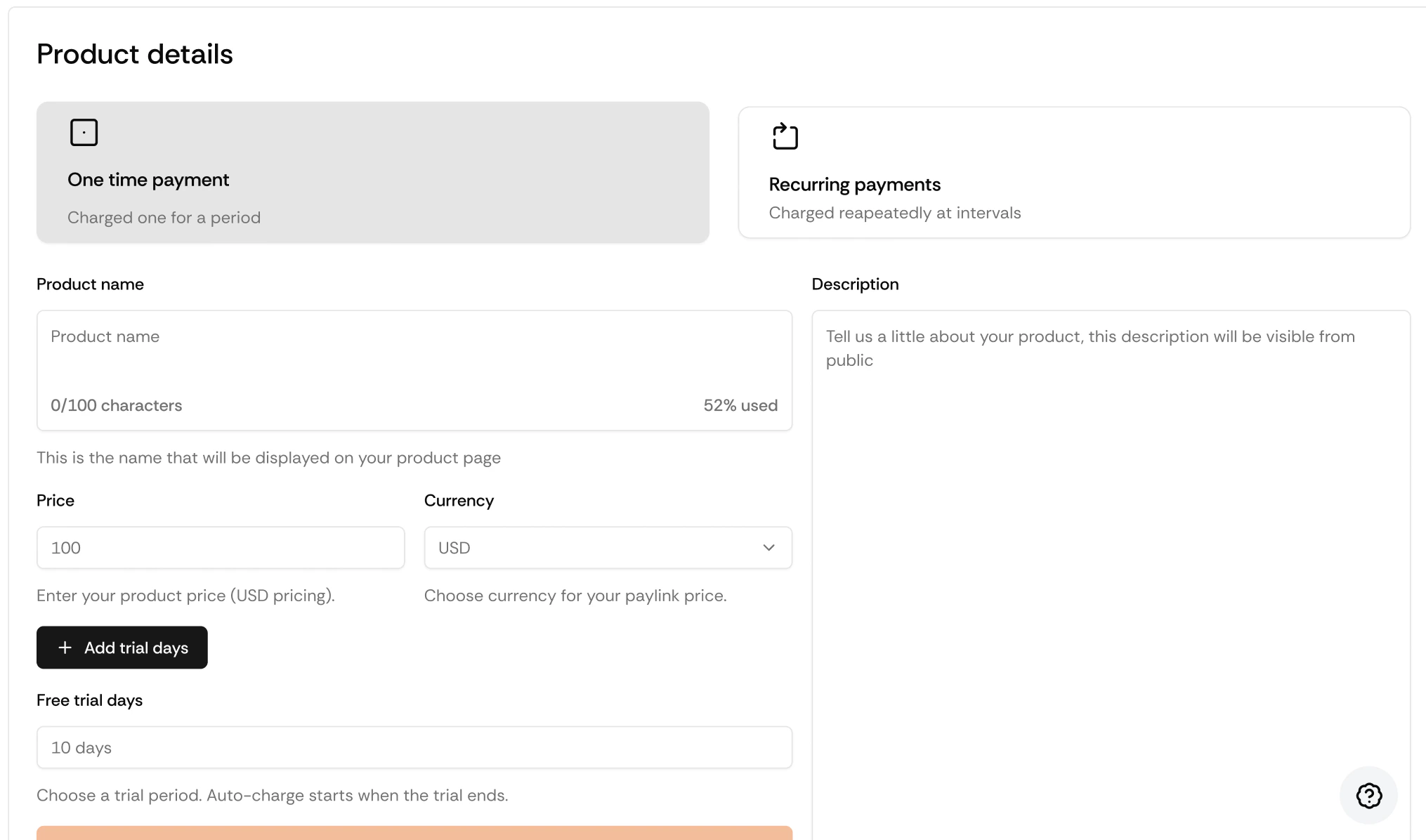
Task: Click 'Charged one for a period' subtitle
Action: (164, 218)
